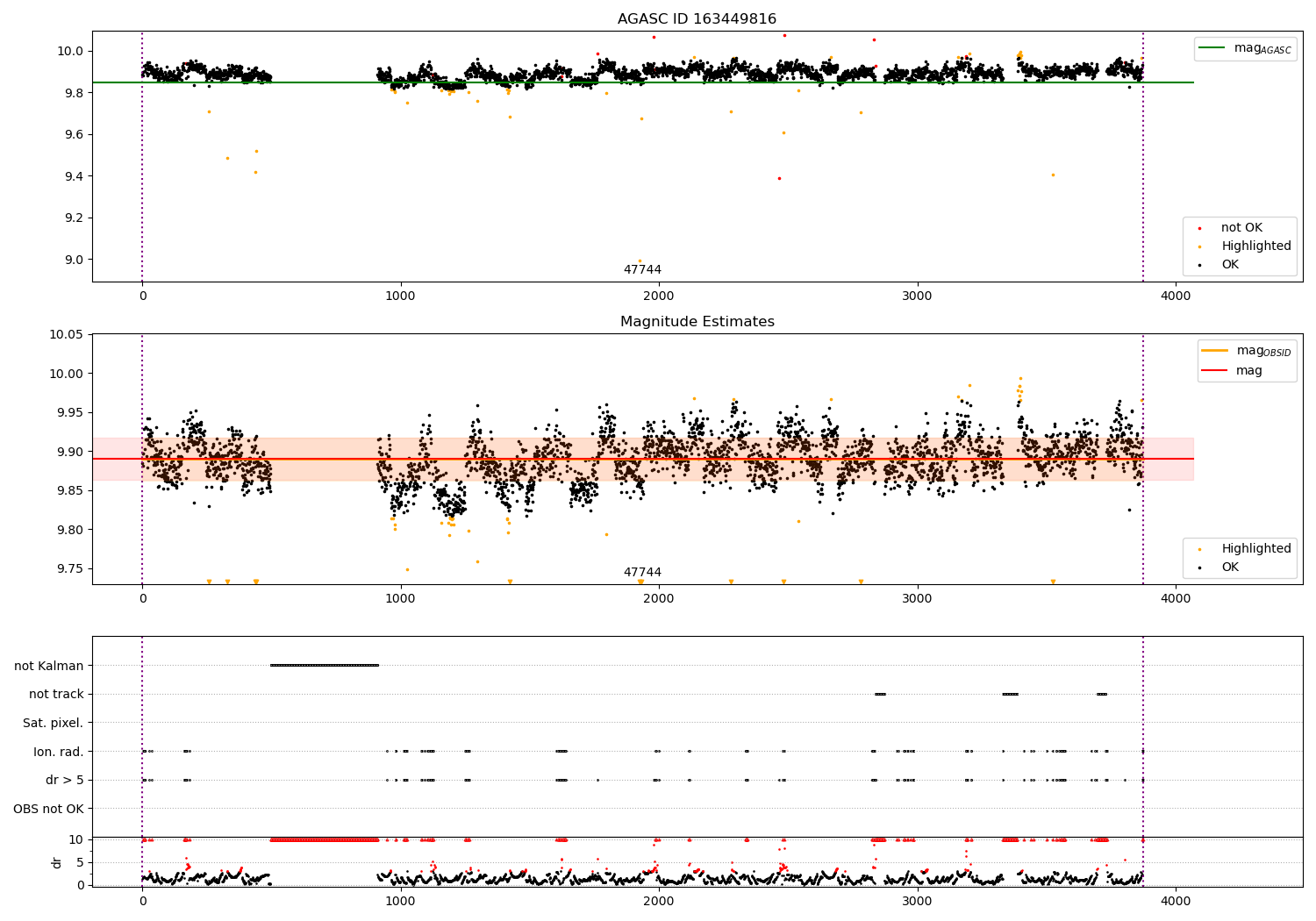Click the 'OBS not OK' row label
Image resolution: width=1316 pixels, height=921 pixels.
[49, 809]
